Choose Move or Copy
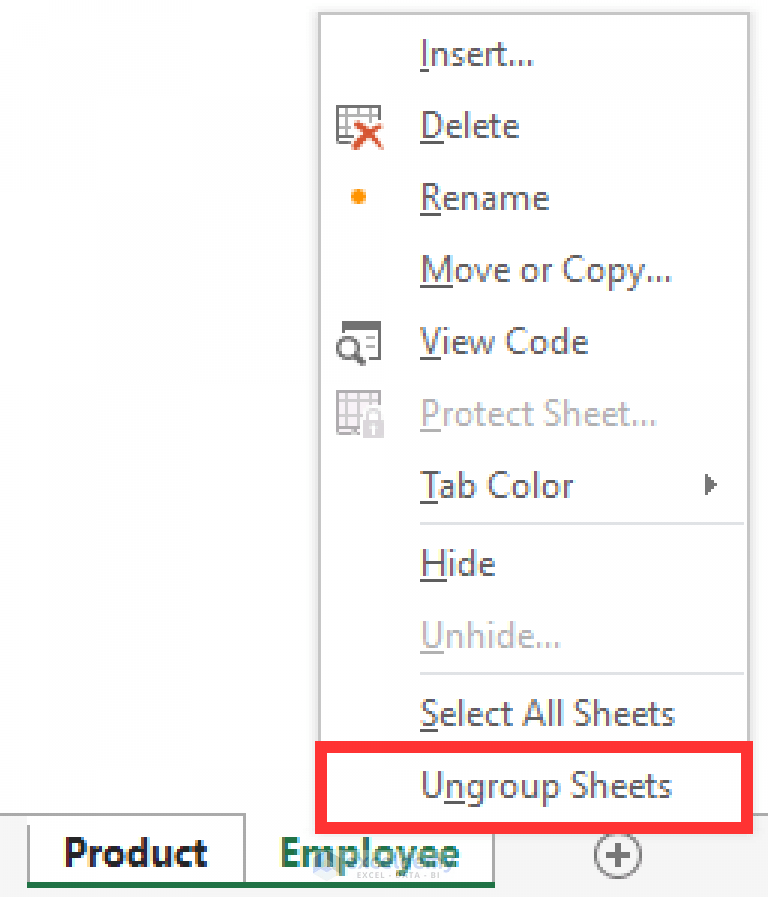 (546, 270)
